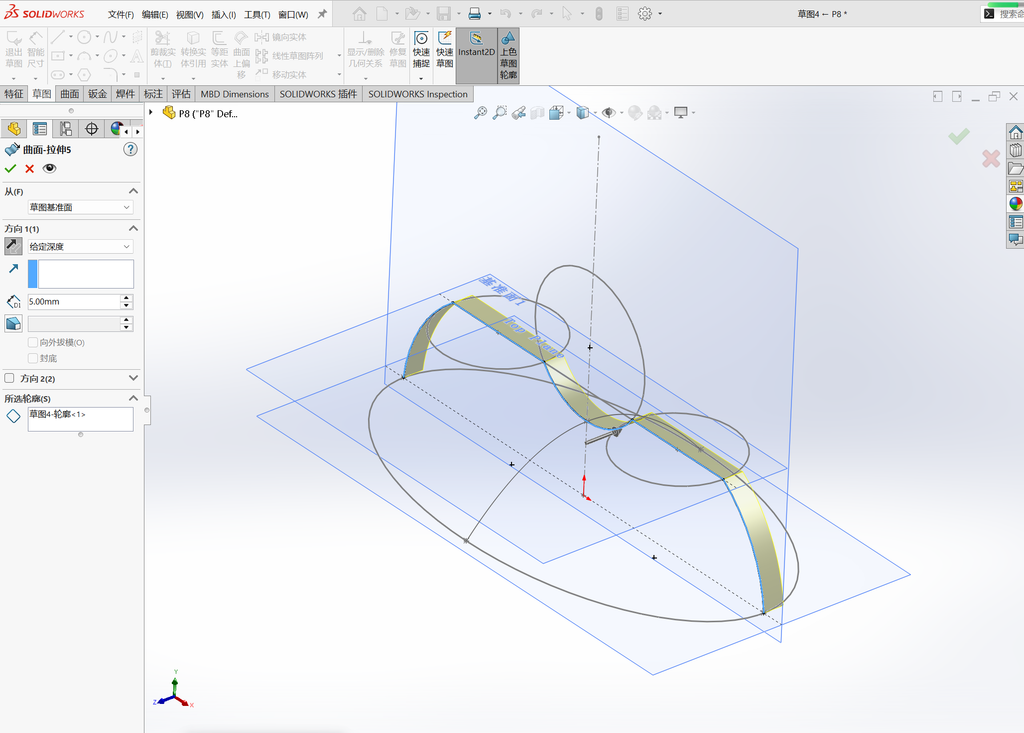Open the FeatureManager design tree tab
Image resolution: width=1024 pixels, height=733 pixels.
(x=14, y=129)
